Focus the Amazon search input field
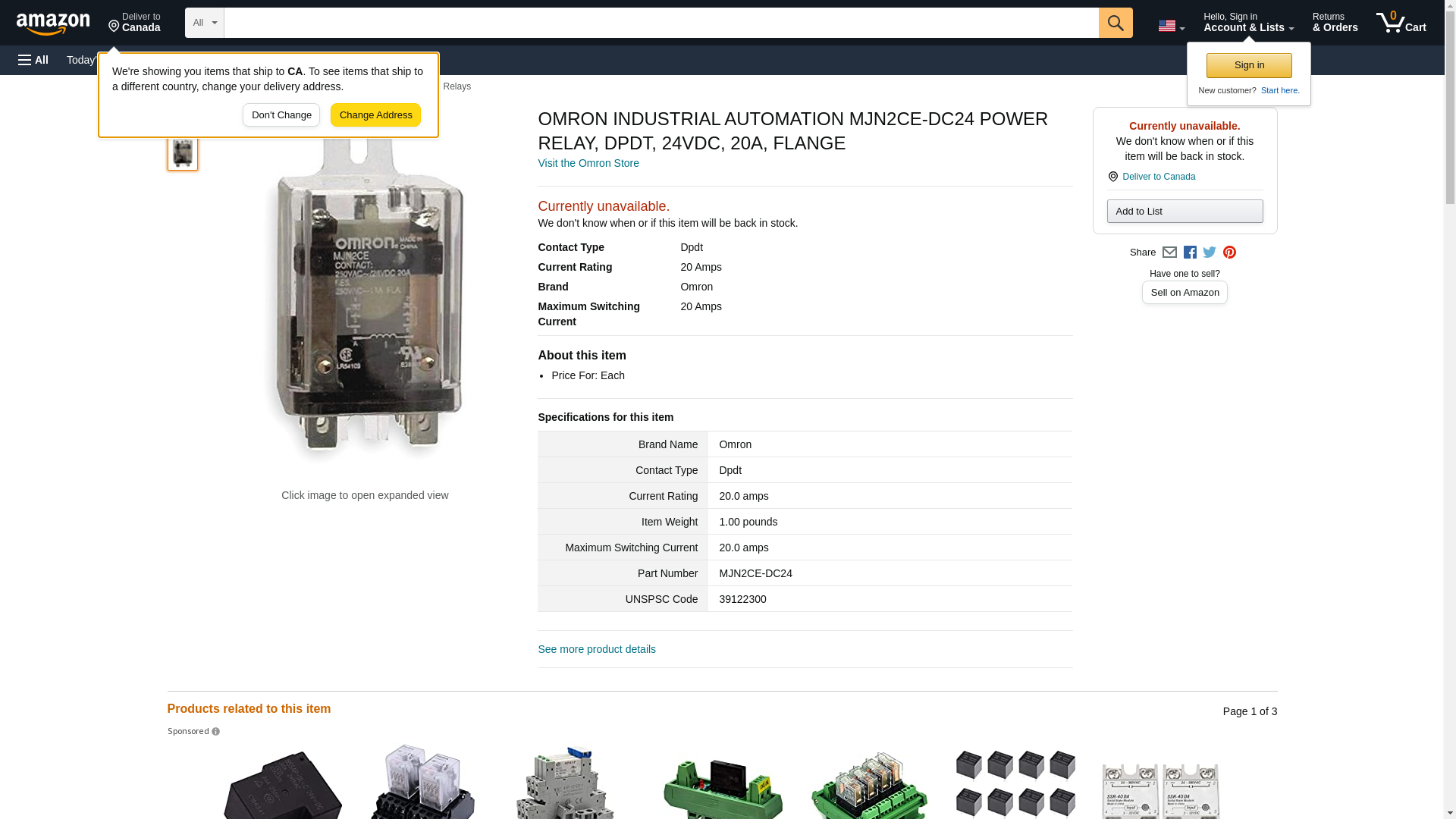This screenshot has width=1456, height=819. pos(660,23)
